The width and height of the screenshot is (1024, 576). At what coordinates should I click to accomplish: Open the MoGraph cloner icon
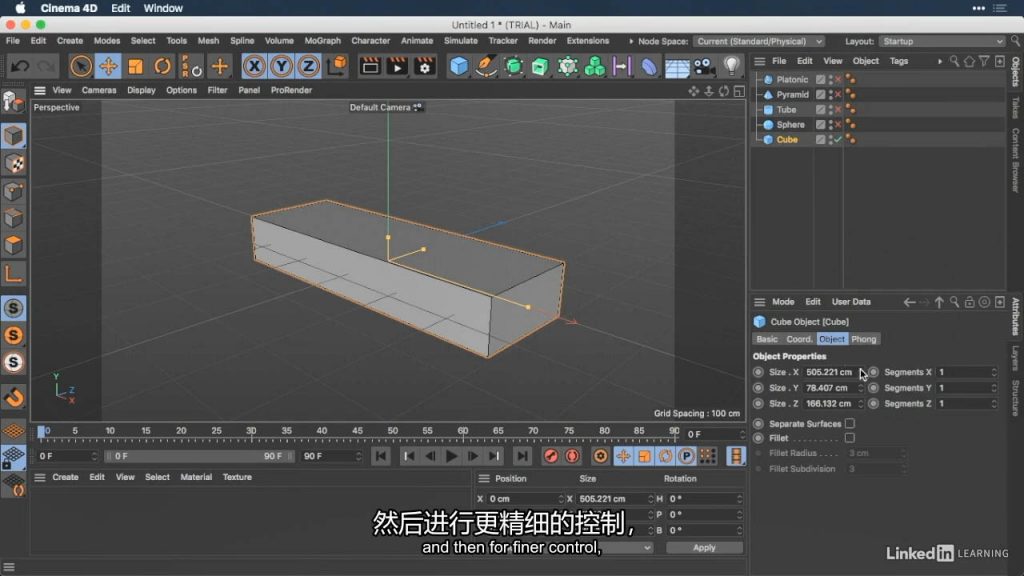coord(595,66)
